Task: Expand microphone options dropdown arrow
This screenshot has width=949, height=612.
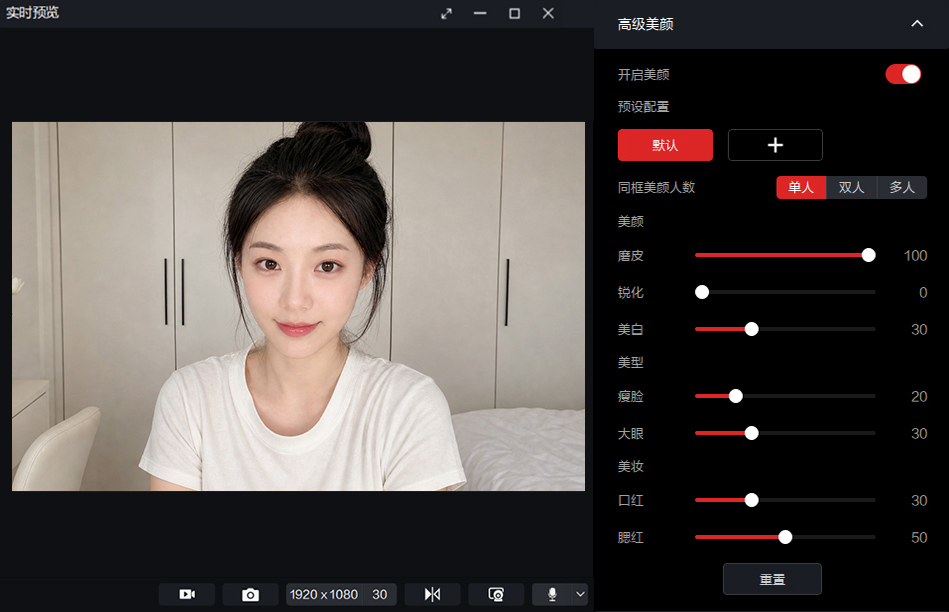Action: pyautogui.click(x=580, y=594)
